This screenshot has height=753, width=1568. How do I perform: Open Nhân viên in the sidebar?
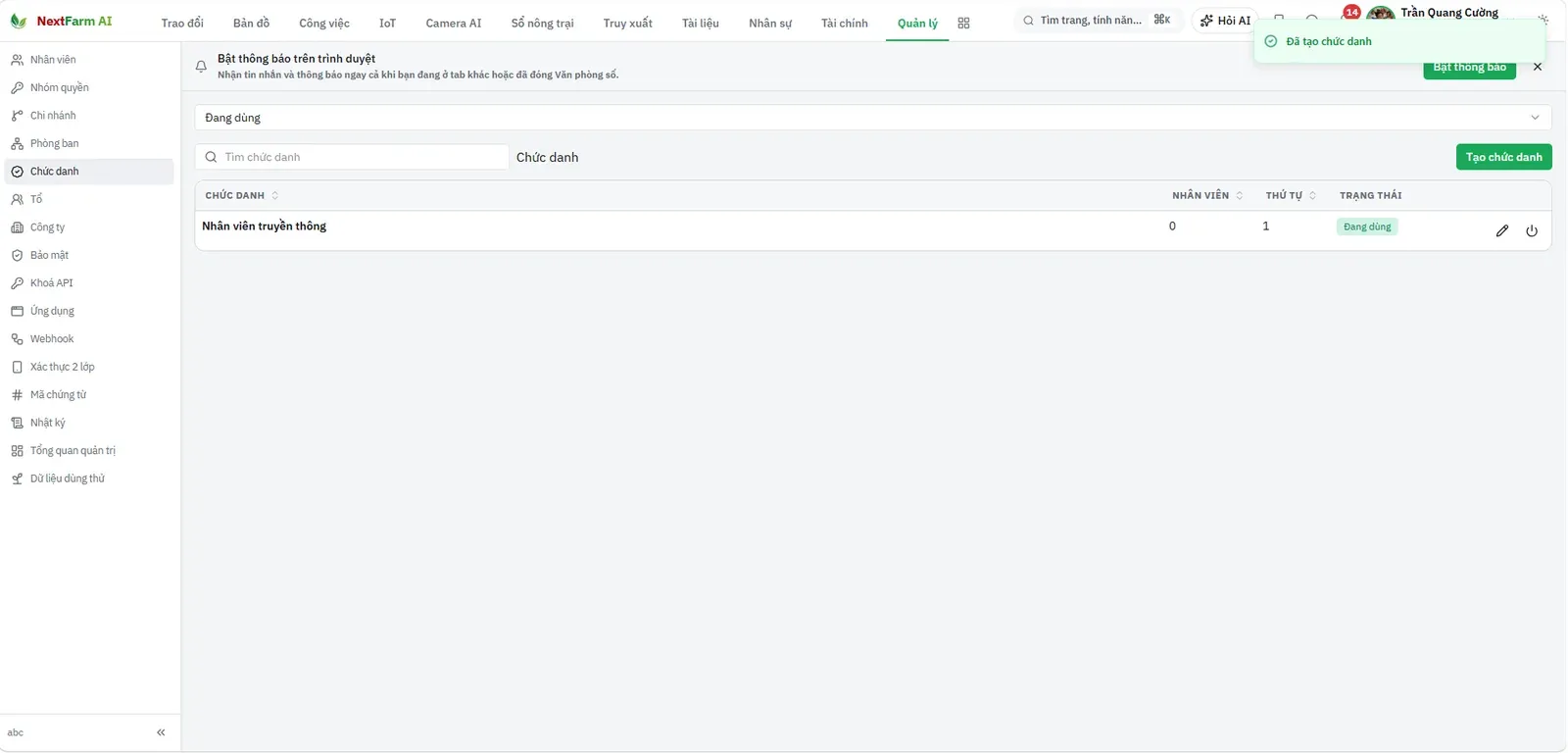89,60
